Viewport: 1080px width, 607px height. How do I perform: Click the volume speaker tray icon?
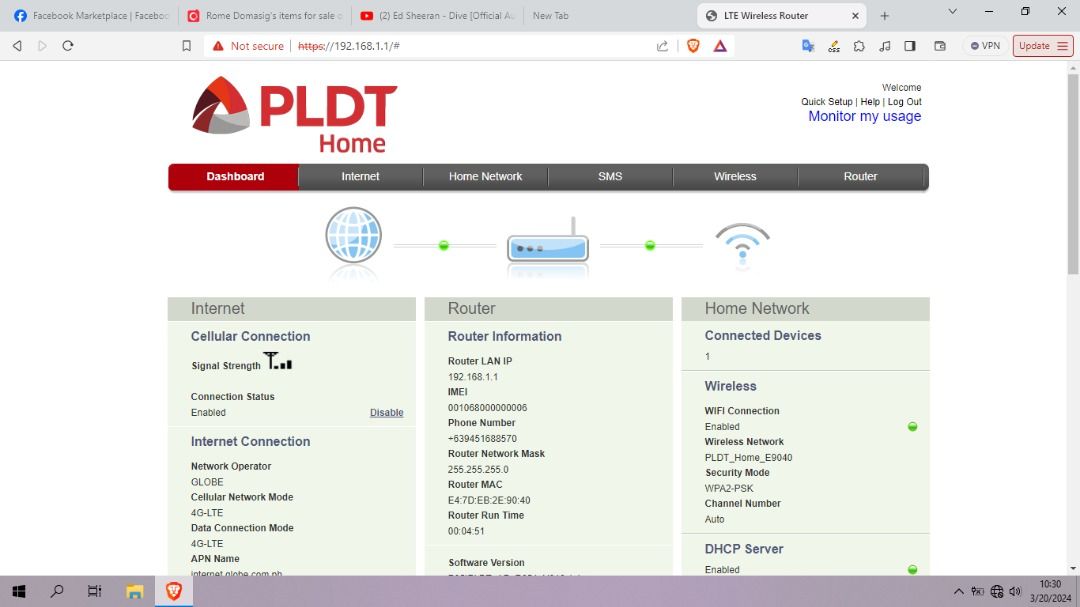[1015, 591]
